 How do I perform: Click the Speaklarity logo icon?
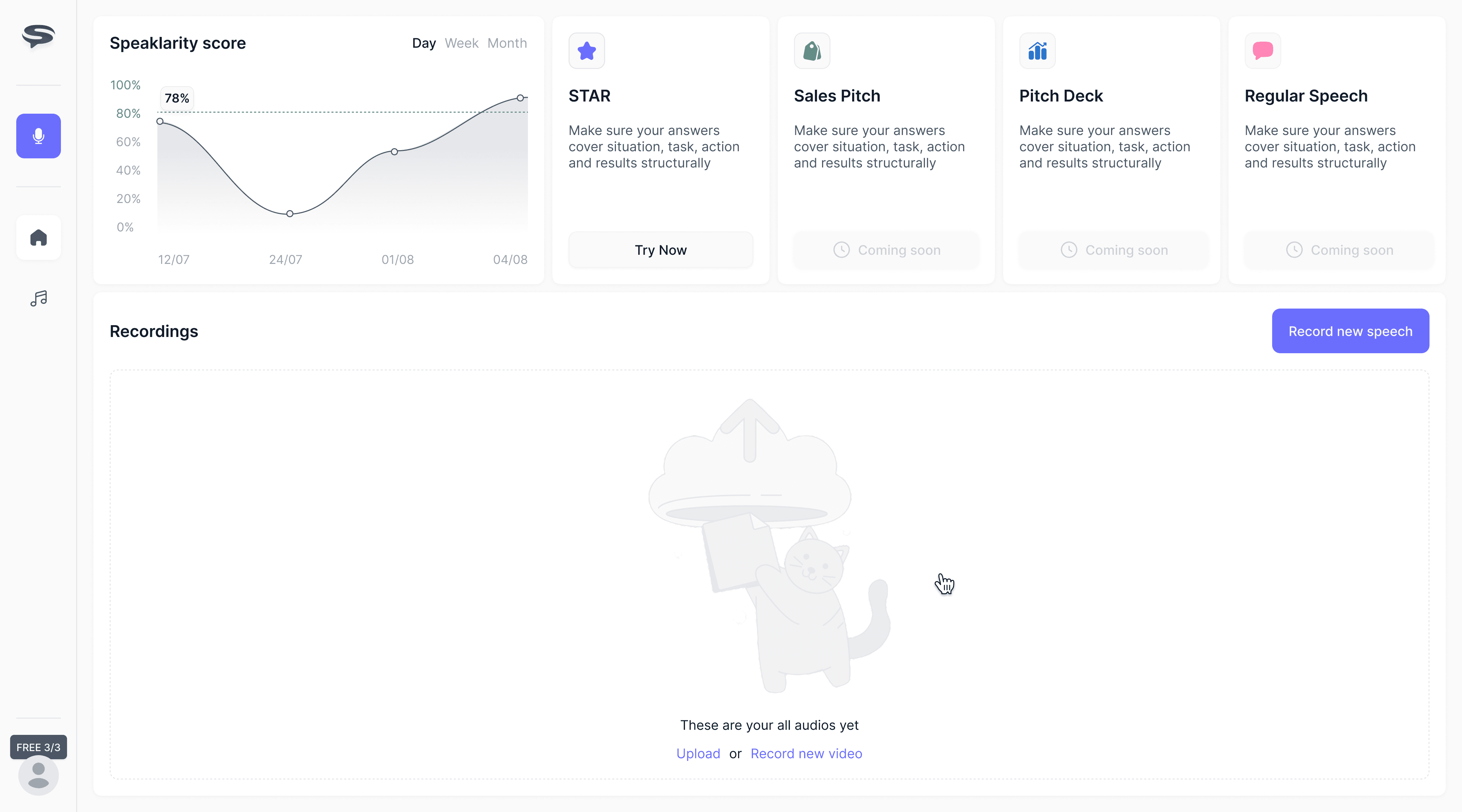click(x=38, y=36)
